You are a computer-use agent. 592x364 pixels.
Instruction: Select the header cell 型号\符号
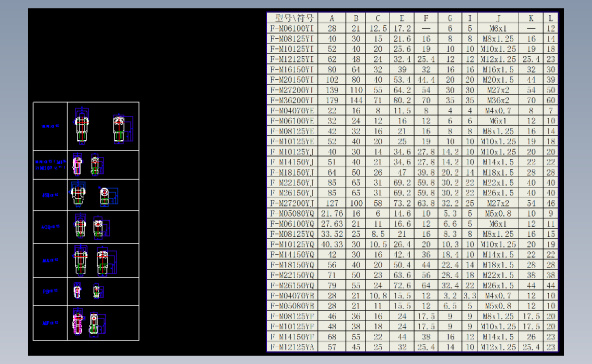(293, 18)
